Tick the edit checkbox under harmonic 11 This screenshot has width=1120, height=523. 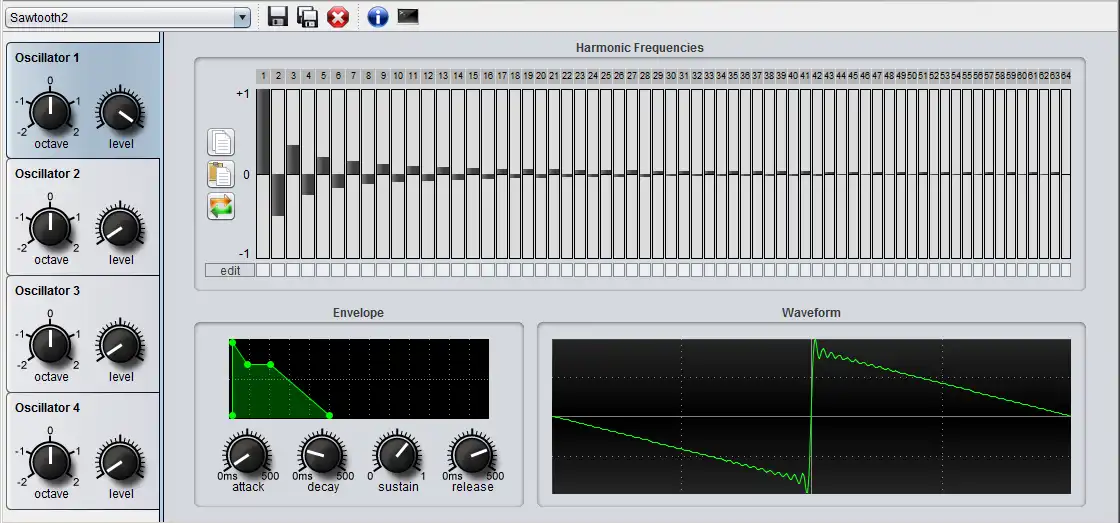click(413, 270)
